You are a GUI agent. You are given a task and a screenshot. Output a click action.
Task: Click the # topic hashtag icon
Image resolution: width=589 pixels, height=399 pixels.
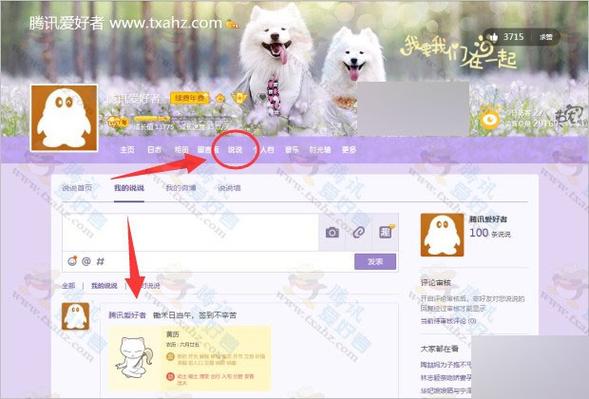[100, 261]
